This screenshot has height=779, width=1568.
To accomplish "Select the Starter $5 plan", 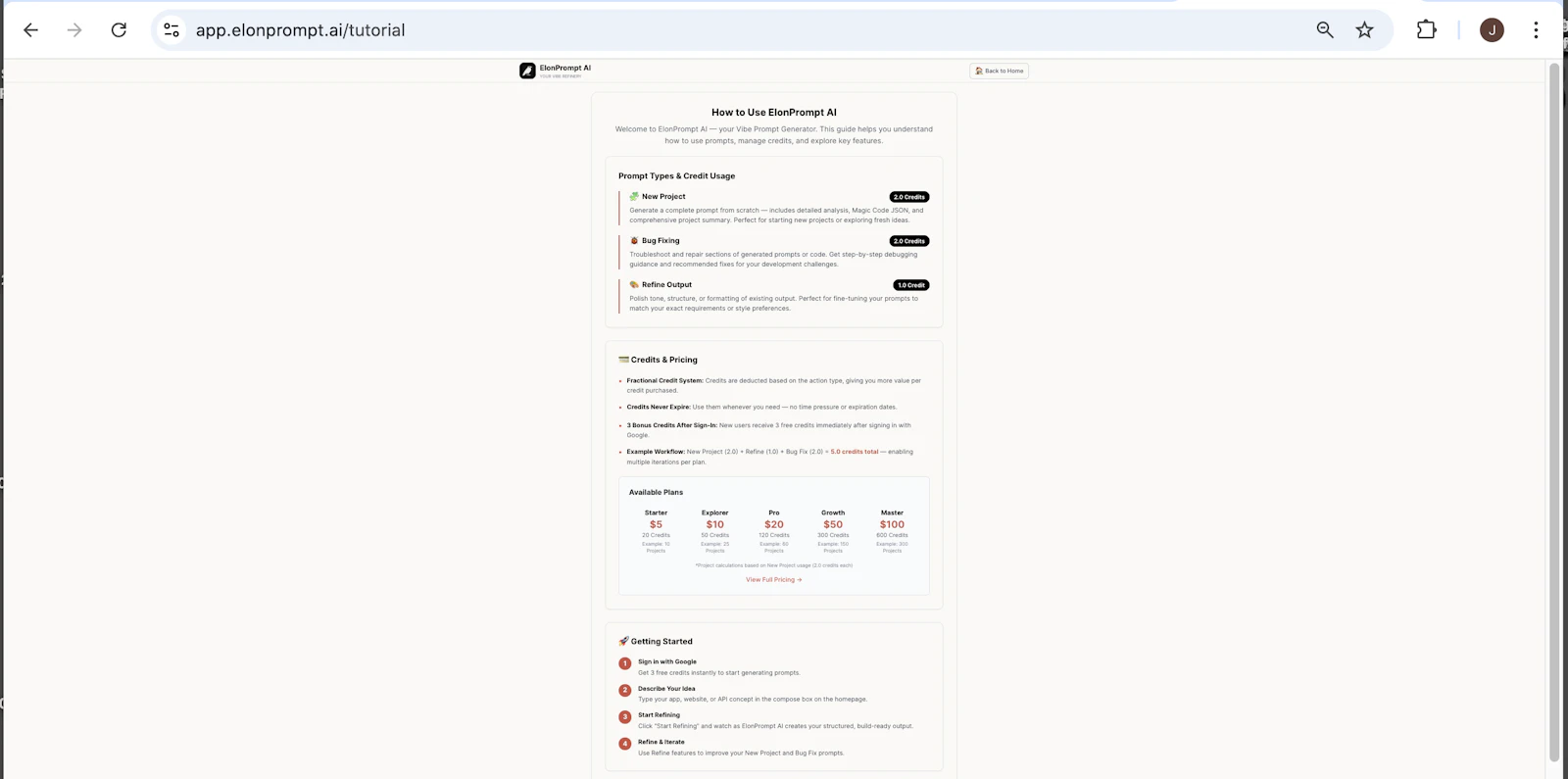I will tap(656, 532).
